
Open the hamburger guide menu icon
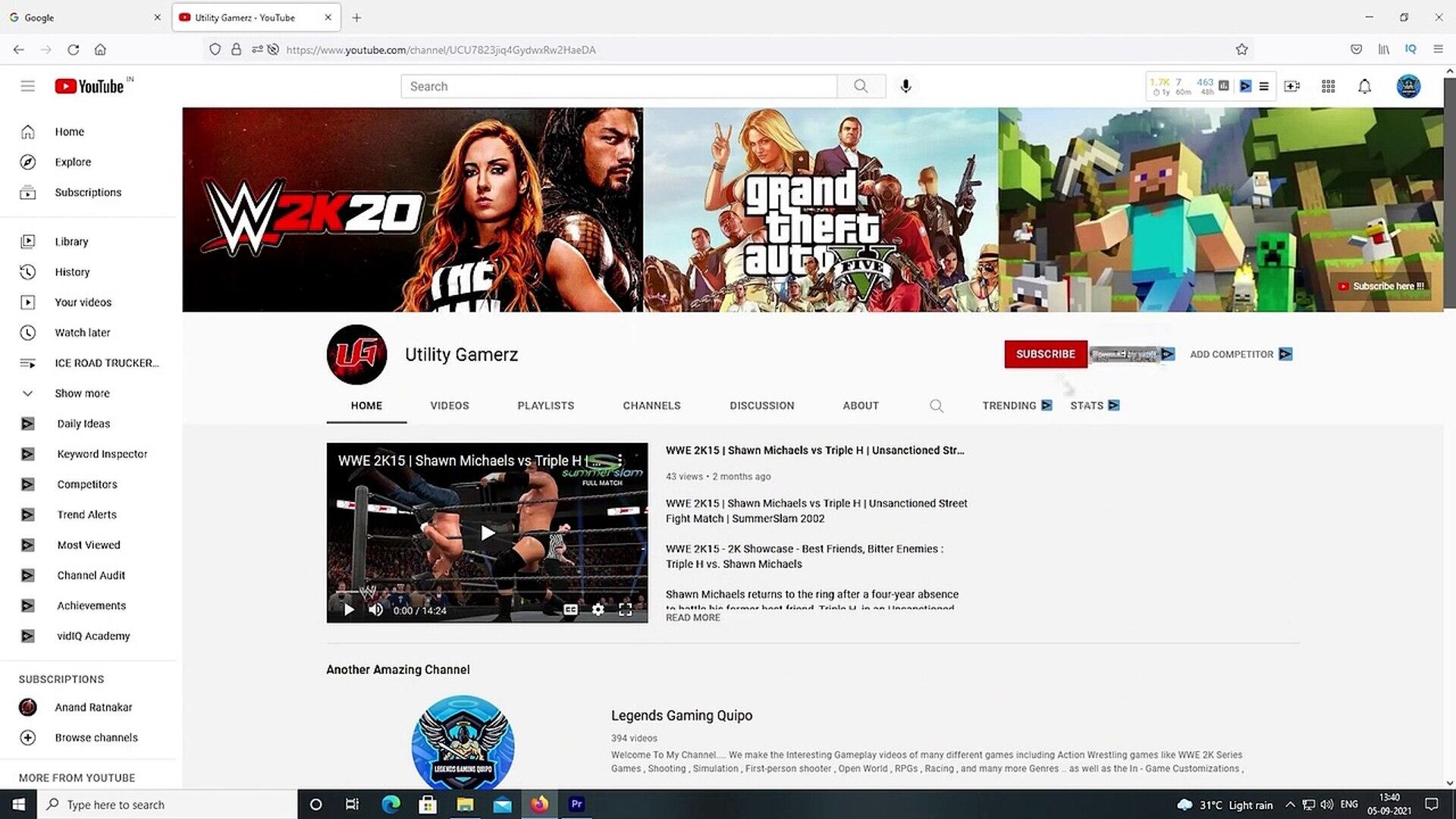click(x=28, y=86)
